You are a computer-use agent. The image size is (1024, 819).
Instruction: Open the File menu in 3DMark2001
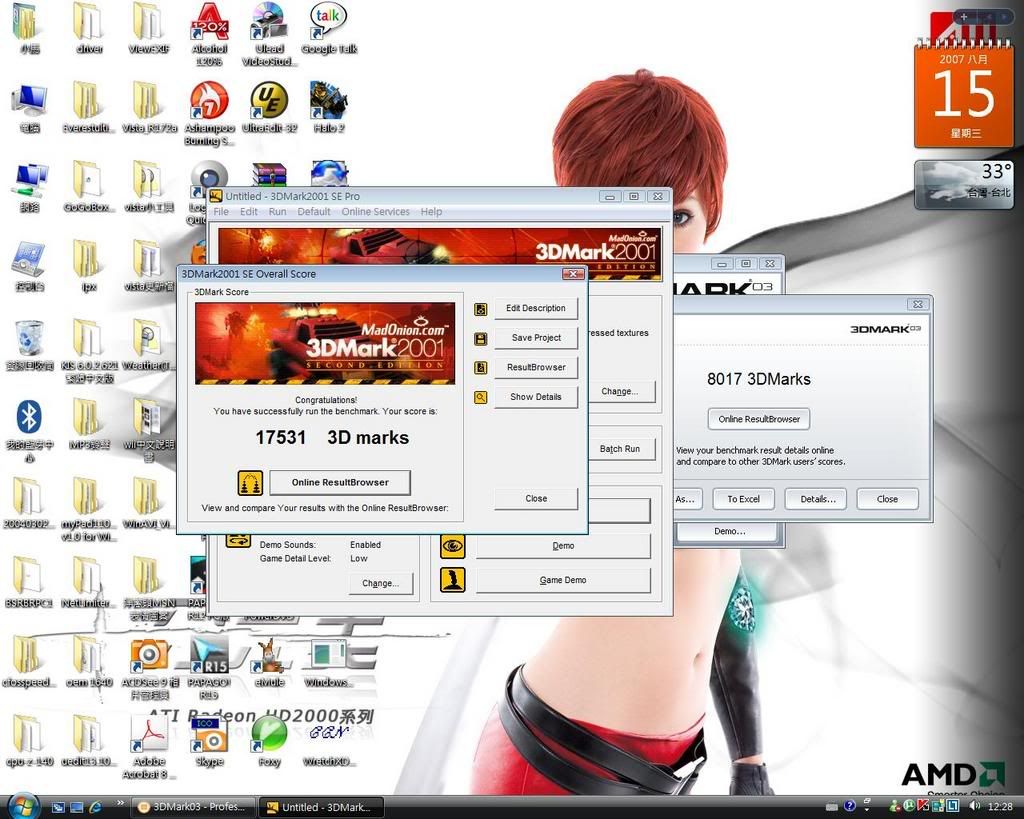click(x=221, y=212)
